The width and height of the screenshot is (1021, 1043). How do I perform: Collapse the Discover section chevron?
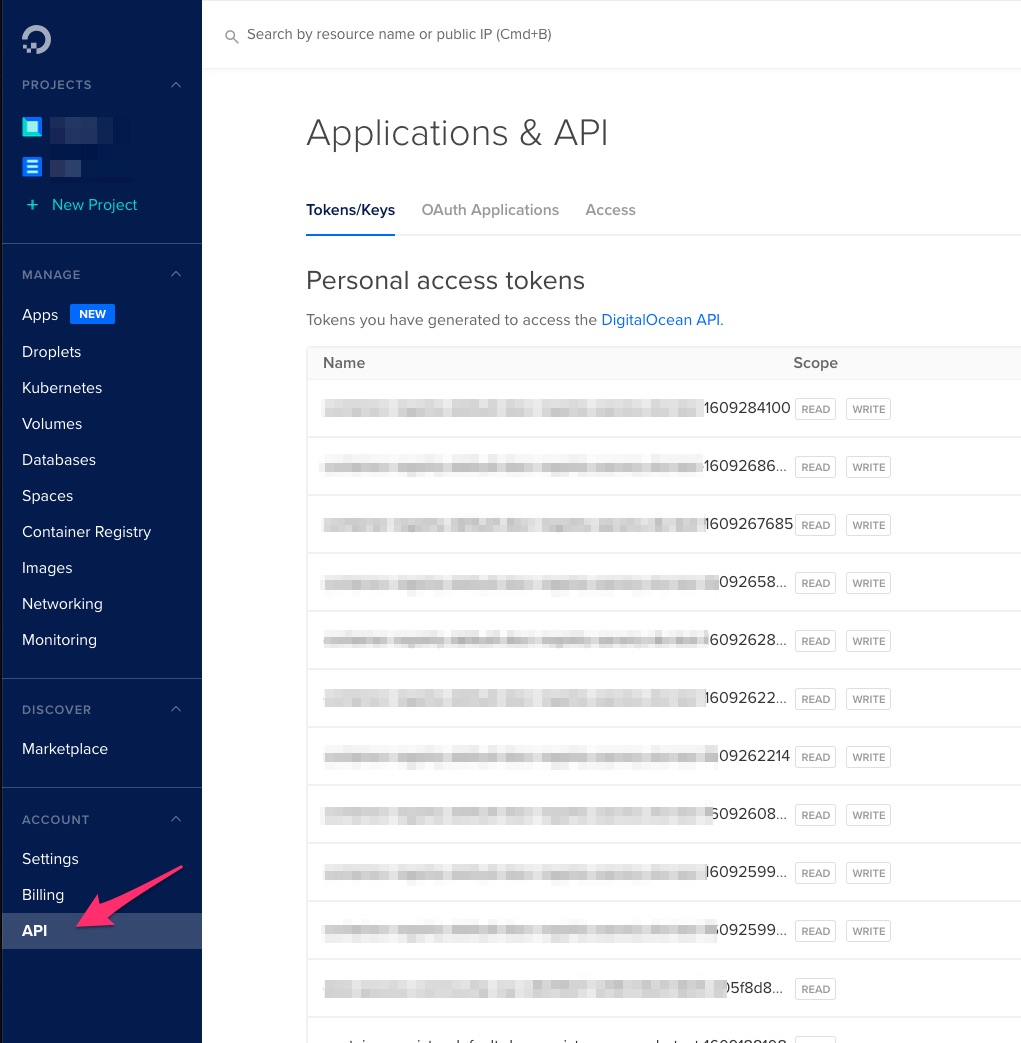176,709
